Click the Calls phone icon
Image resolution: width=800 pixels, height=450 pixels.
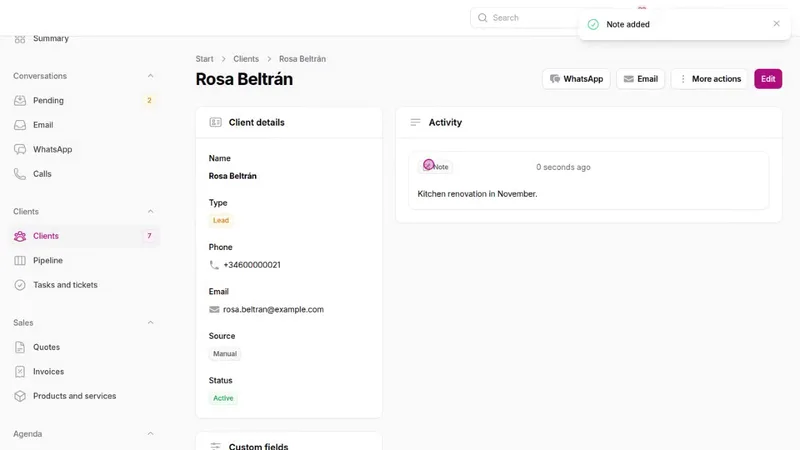[20, 174]
